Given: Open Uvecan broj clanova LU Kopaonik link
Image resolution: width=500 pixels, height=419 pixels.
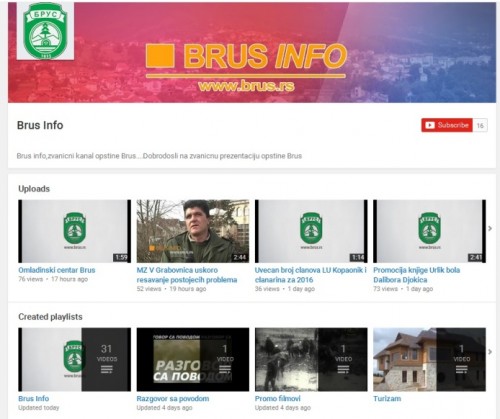Looking at the screenshot, I should [x=311, y=275].
